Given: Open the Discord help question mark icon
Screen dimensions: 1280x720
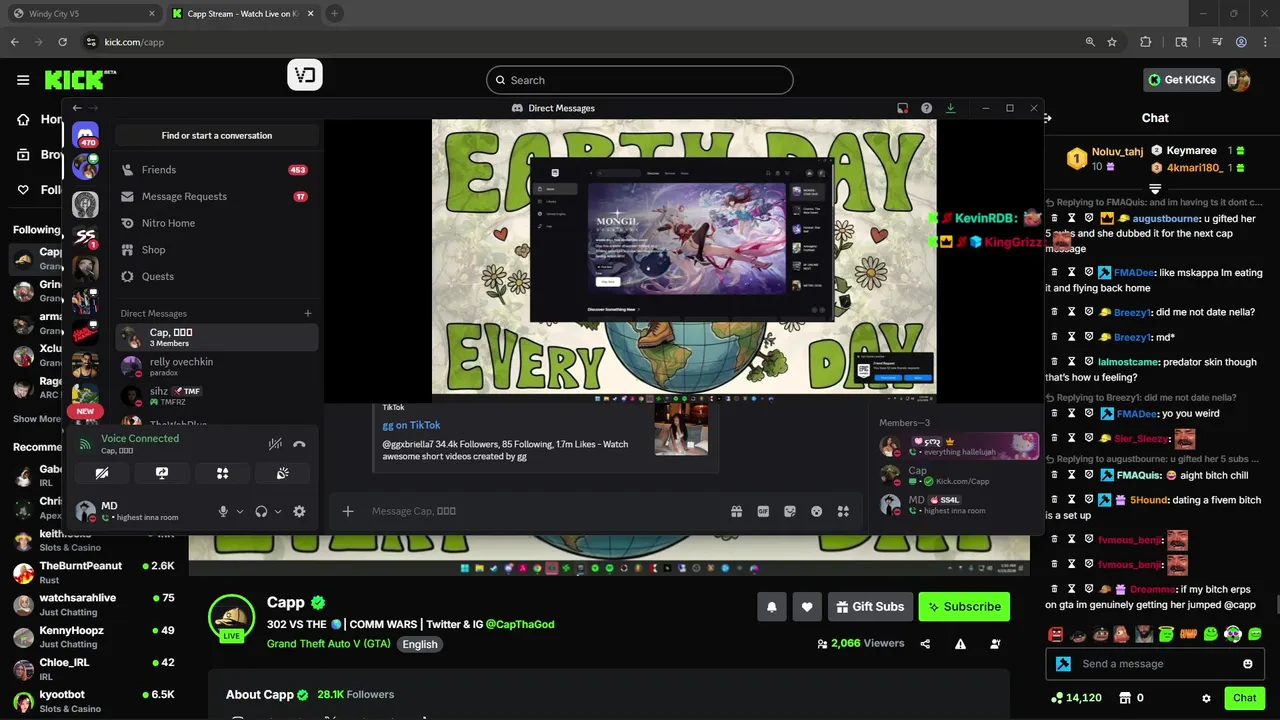Looking at the screenshot, I should point(927,108).
